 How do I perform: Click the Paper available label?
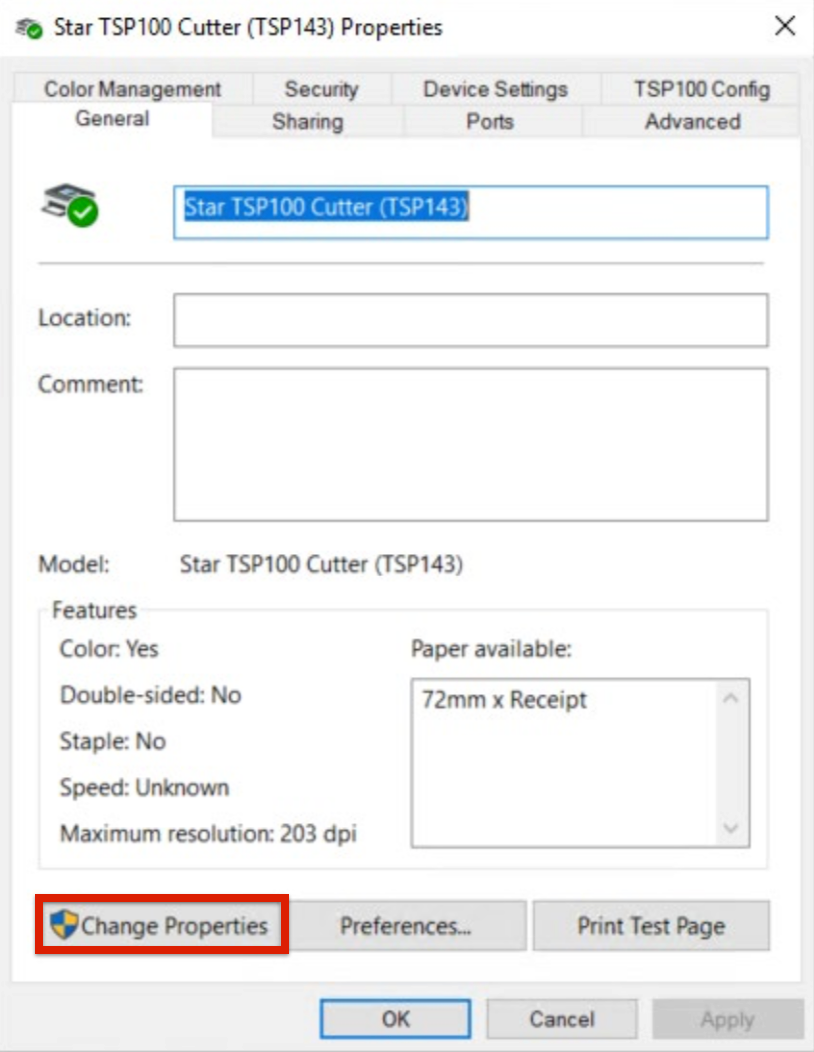click(491, 649)
